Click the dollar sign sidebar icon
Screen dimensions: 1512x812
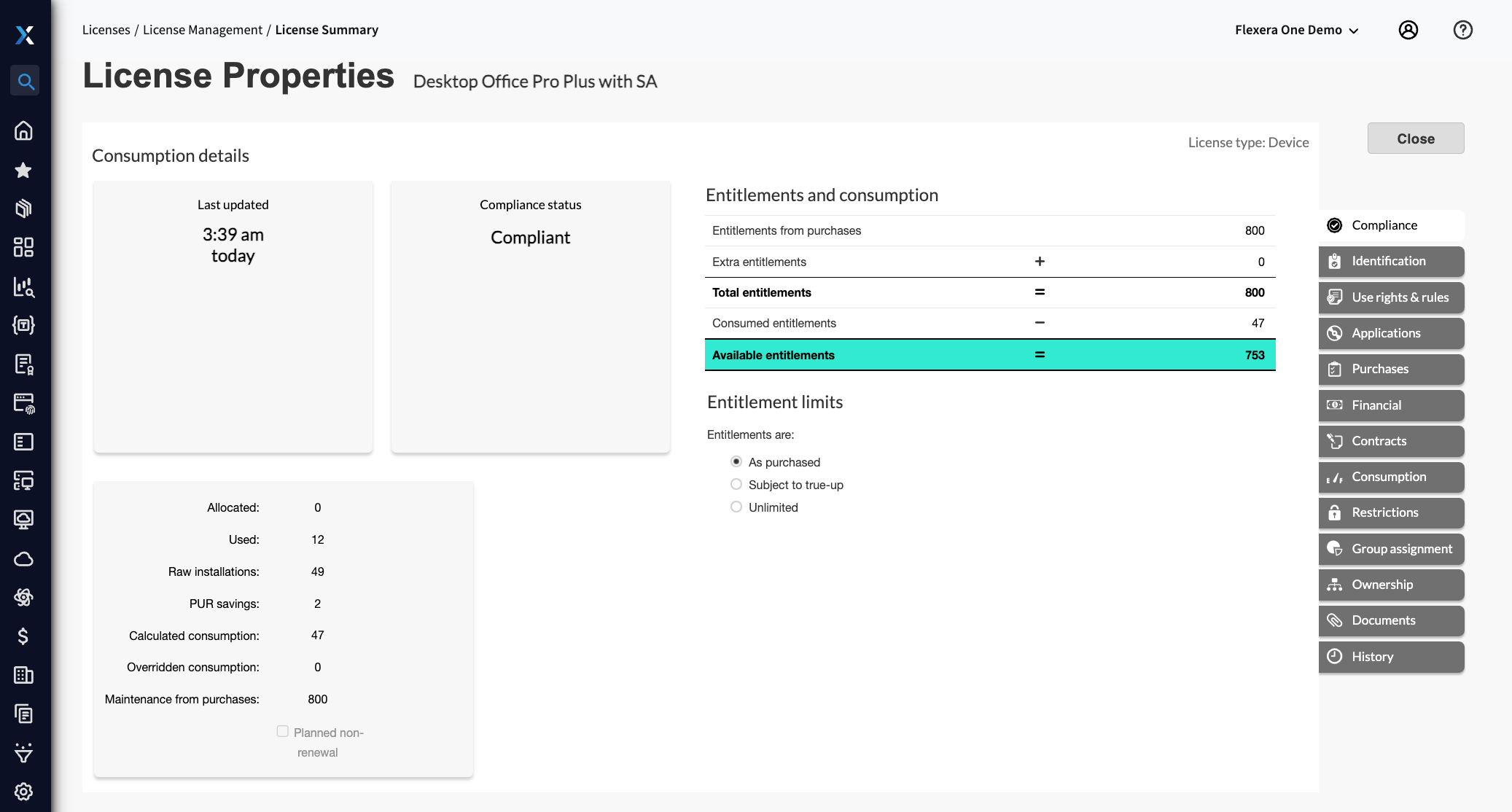coord(23,636)
